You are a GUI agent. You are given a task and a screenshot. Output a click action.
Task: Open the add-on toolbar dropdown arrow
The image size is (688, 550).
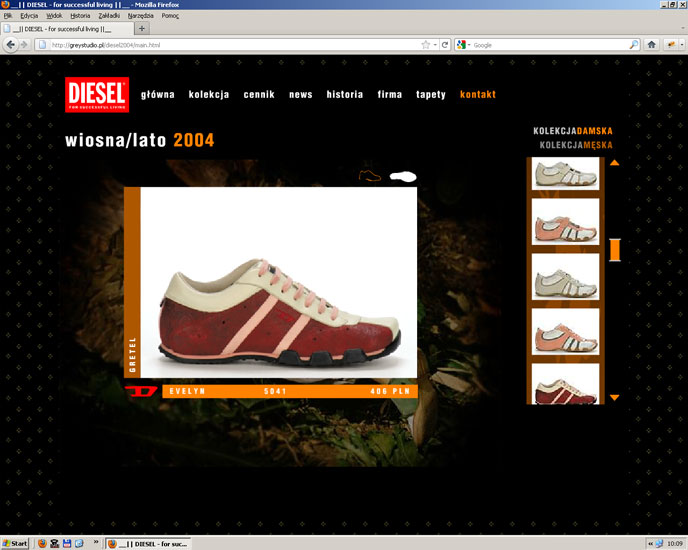pos(681,45)
